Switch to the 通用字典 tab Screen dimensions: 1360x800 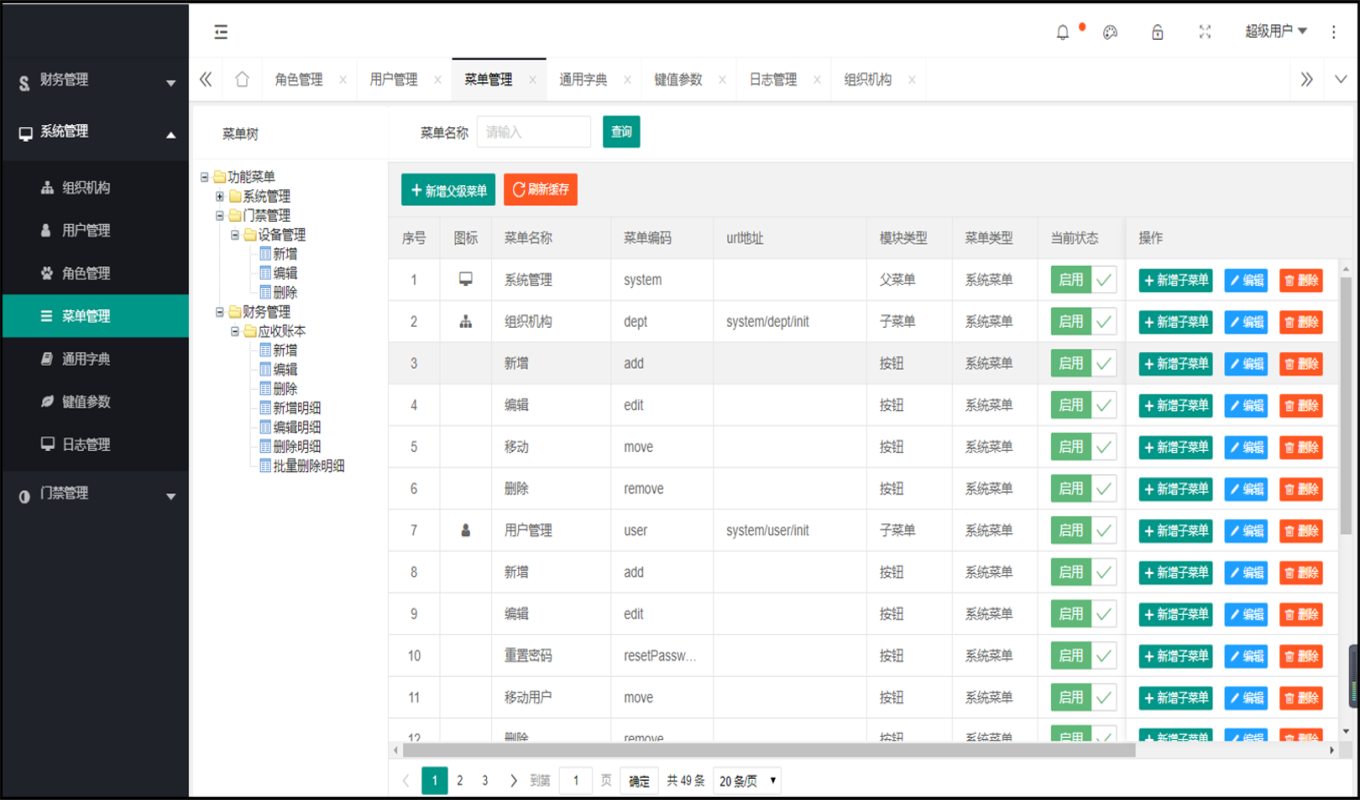coord(583,79)
